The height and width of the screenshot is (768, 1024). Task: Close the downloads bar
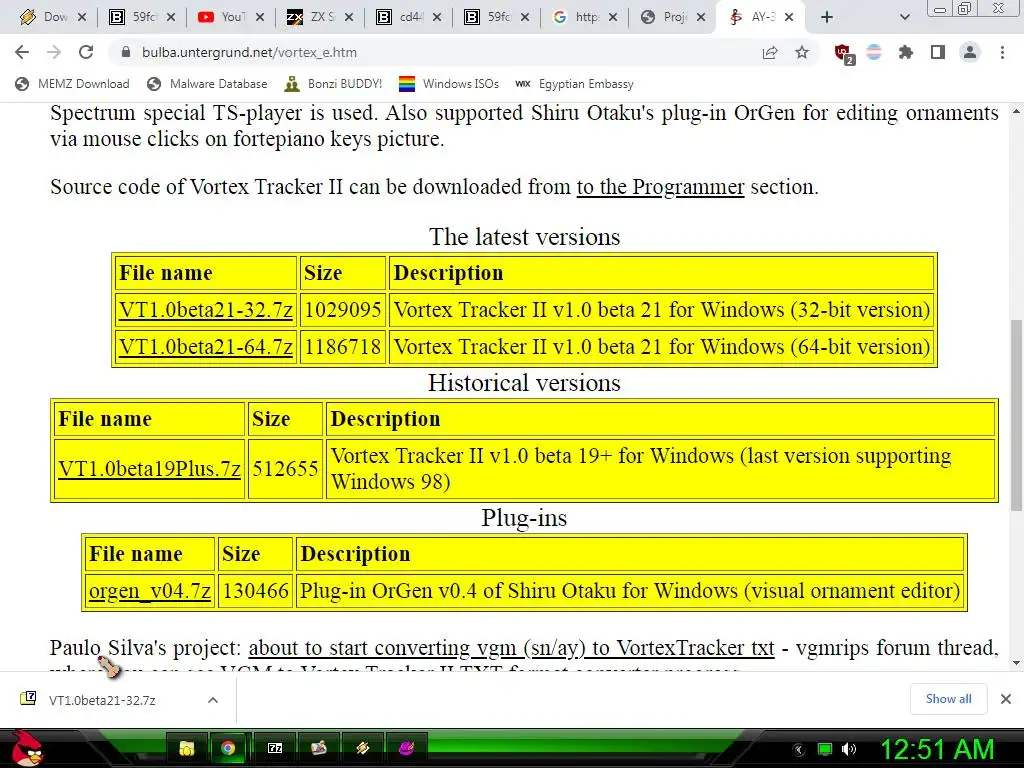[1006, 699]
